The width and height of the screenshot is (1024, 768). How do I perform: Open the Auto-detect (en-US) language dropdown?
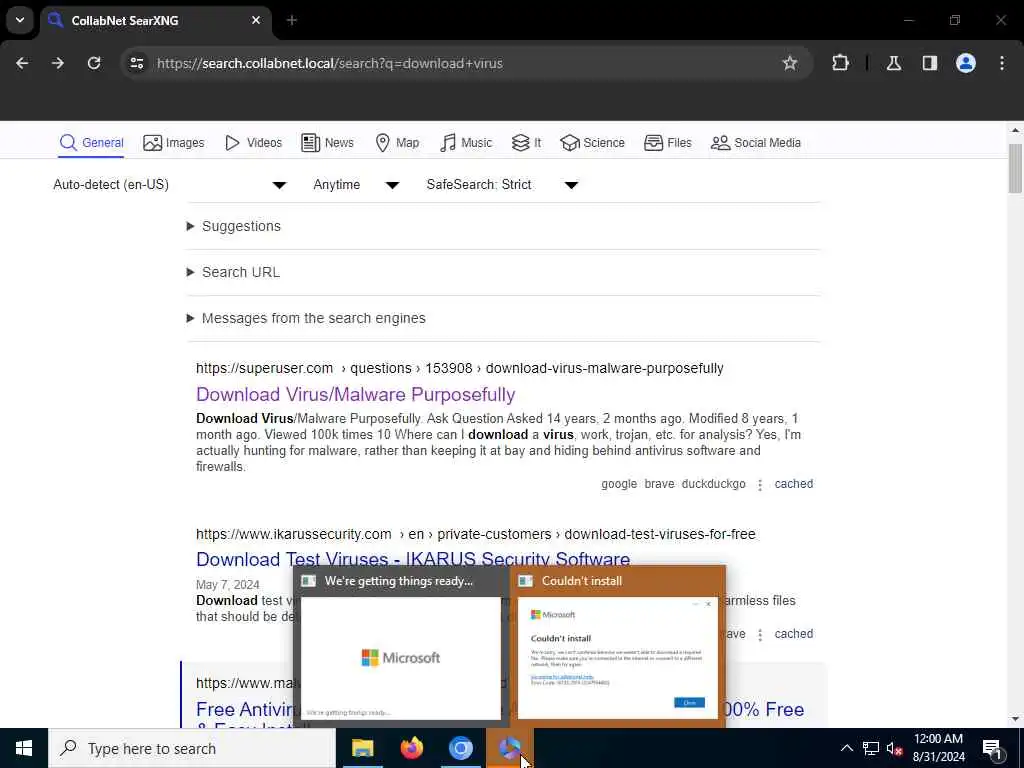(x=170, y=185)
